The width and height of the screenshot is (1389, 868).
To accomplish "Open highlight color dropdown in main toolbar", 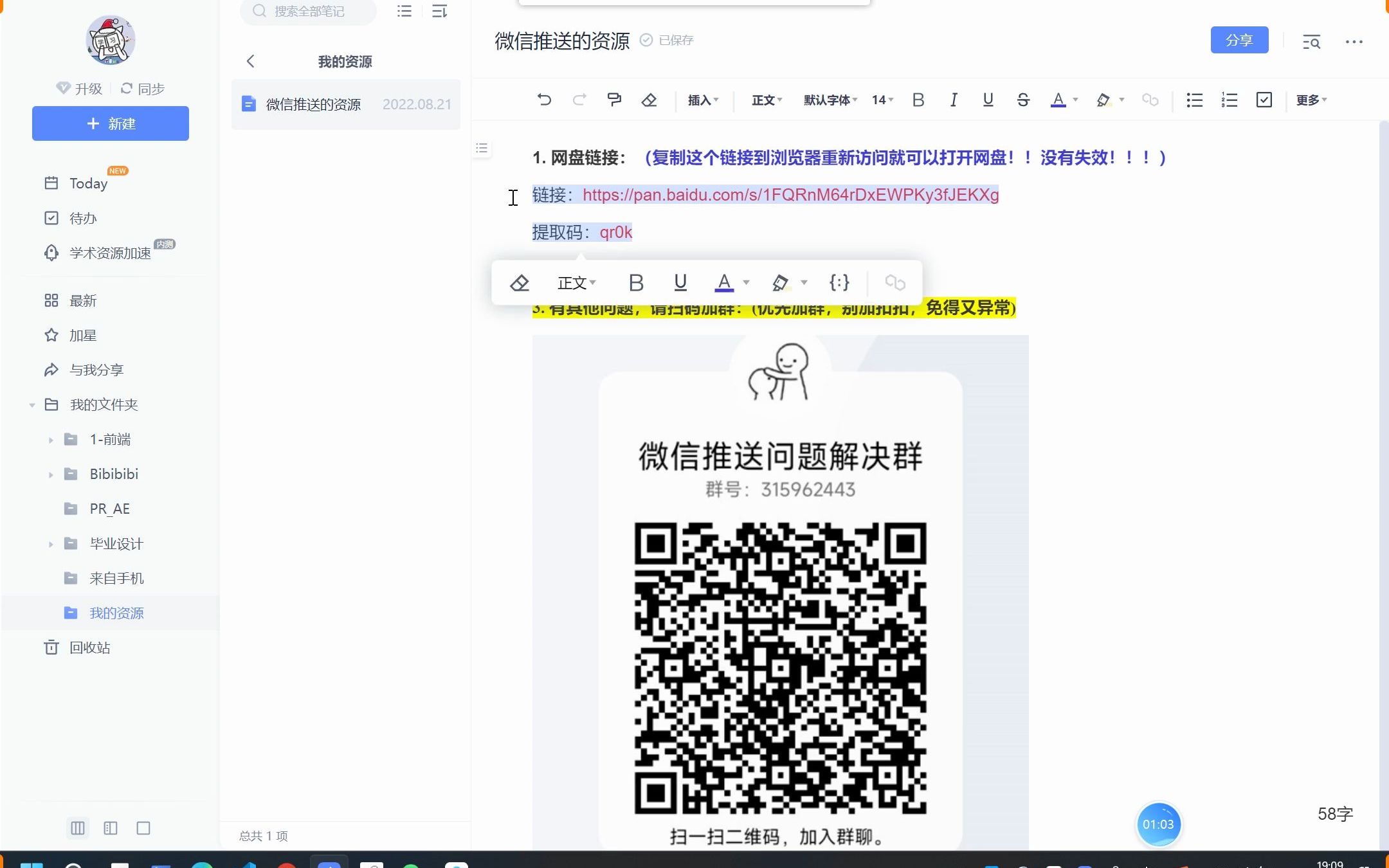I will [x=1121, y=100].
